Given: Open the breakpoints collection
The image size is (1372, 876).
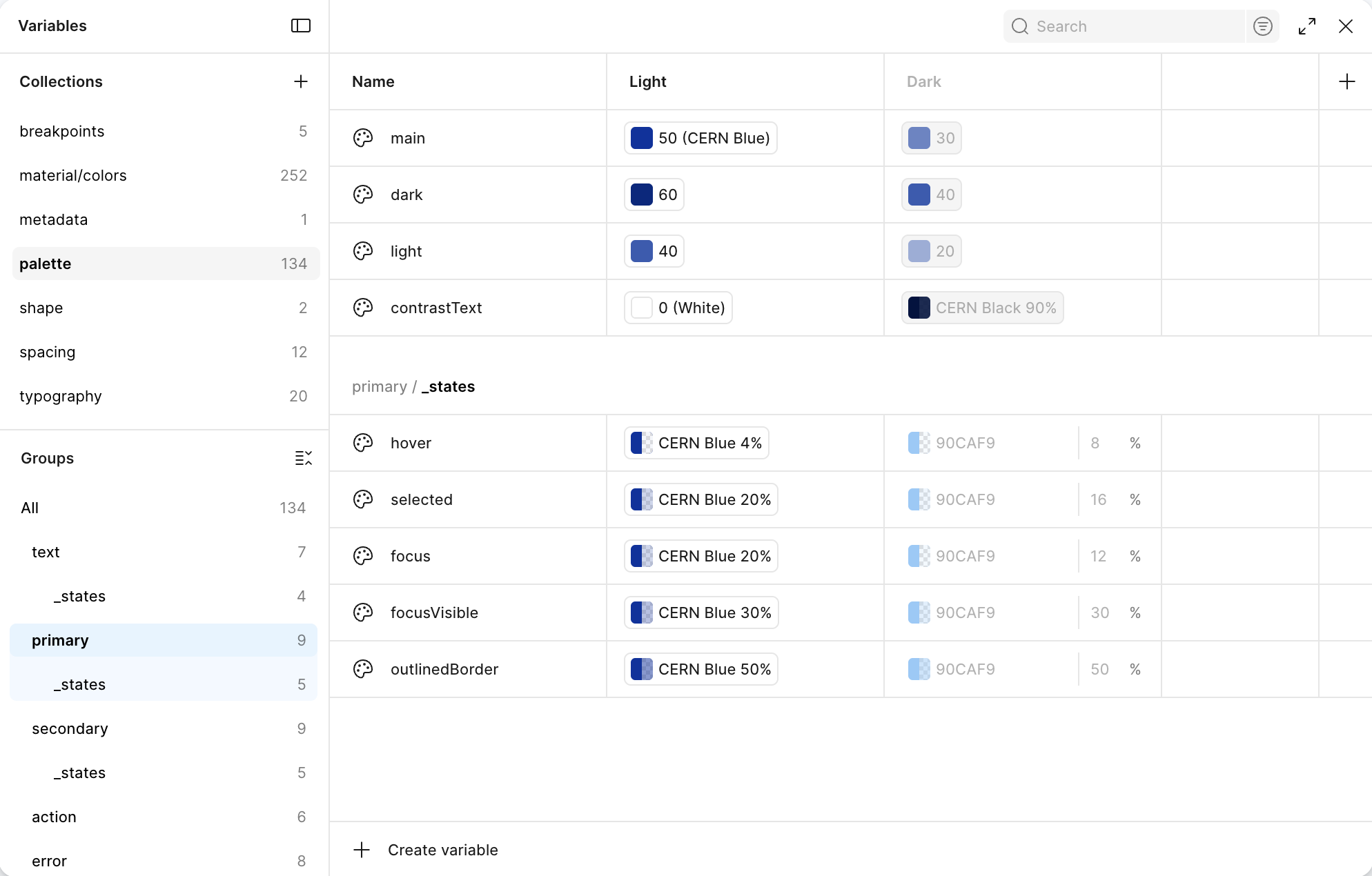Looking at the screenshot, I should click(166, 131).
